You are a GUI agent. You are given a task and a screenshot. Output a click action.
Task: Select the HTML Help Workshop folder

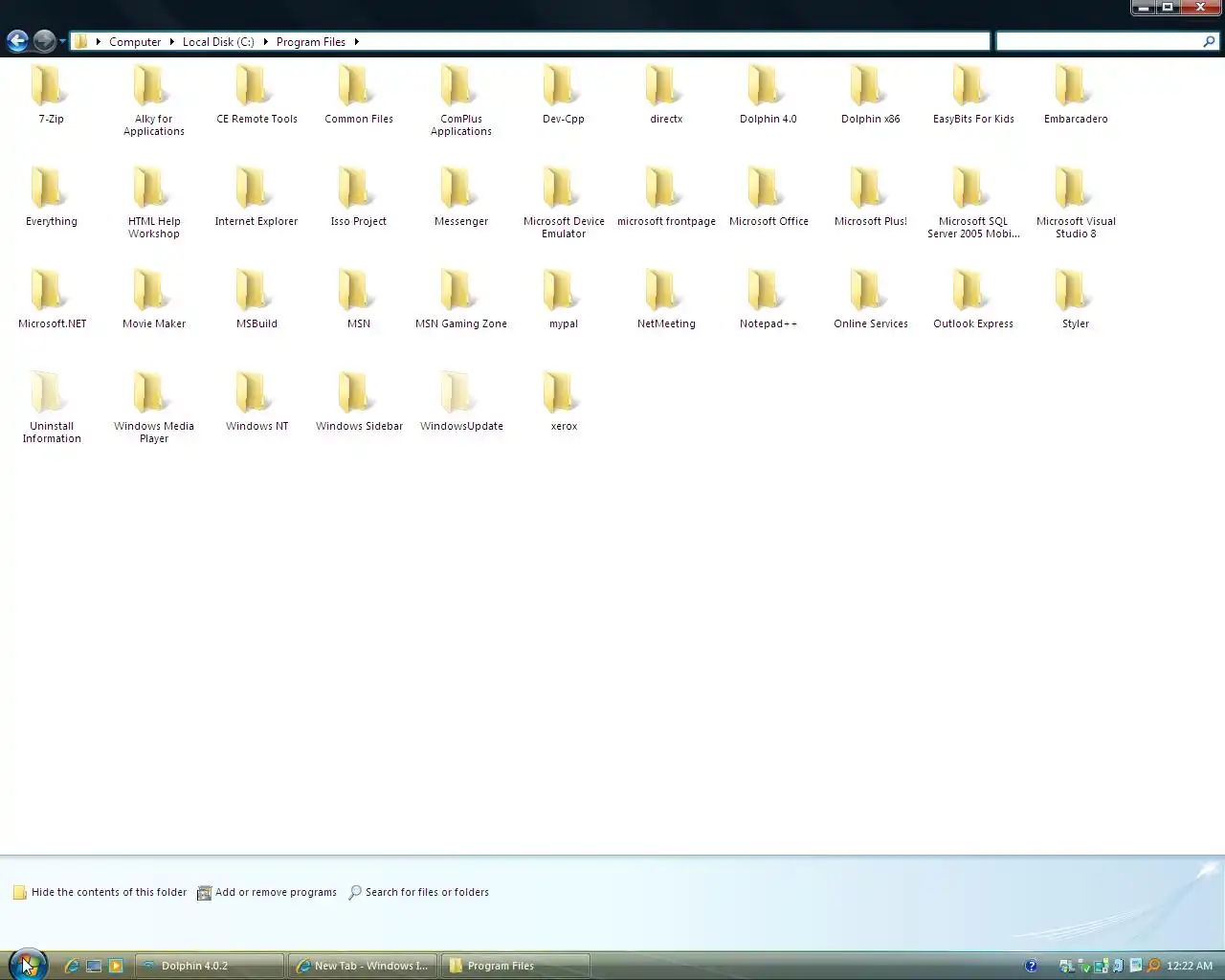pyautogui.click(x=153, y=202)
